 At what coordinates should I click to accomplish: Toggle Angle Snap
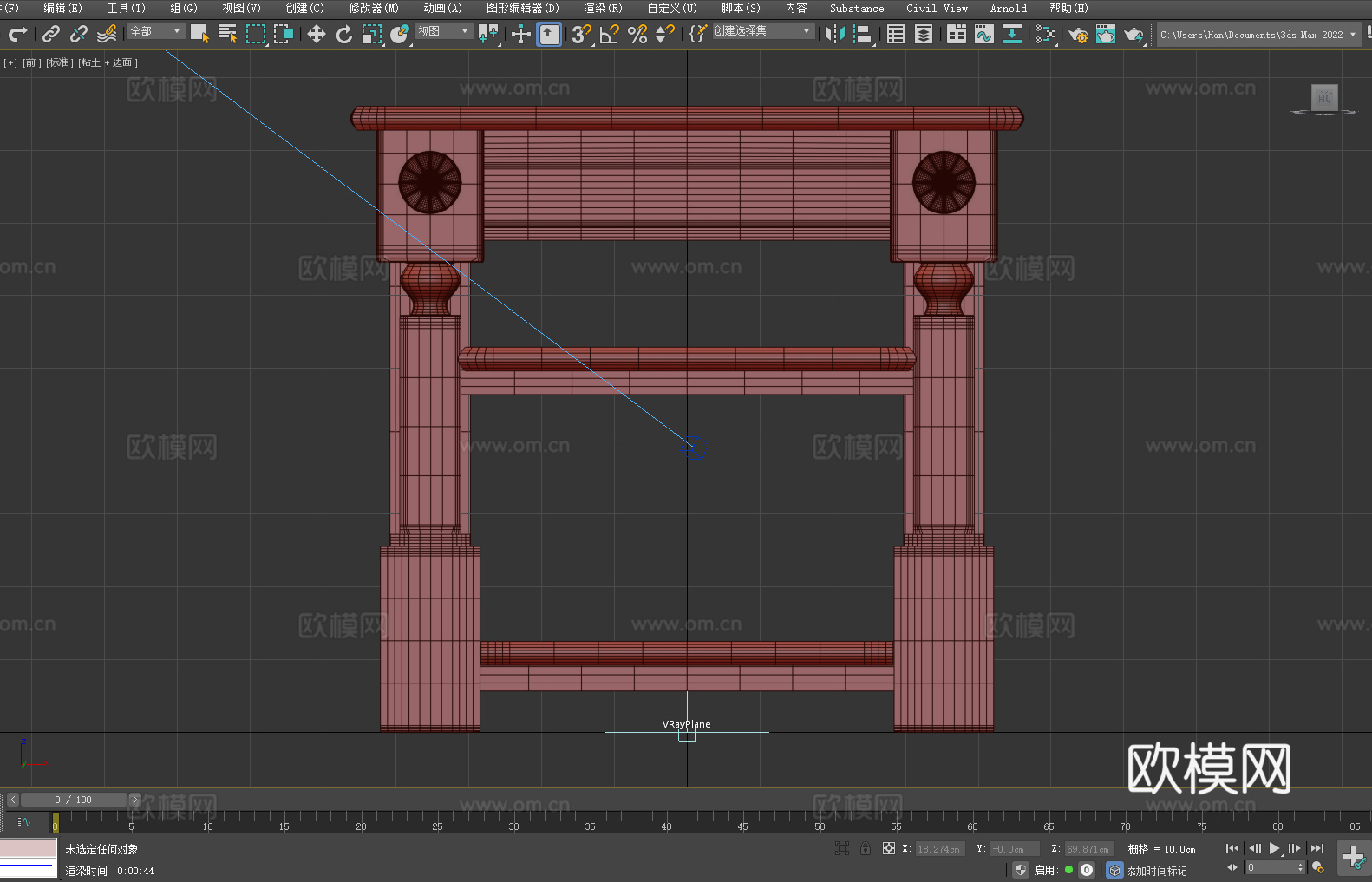(x=610, y=34)
